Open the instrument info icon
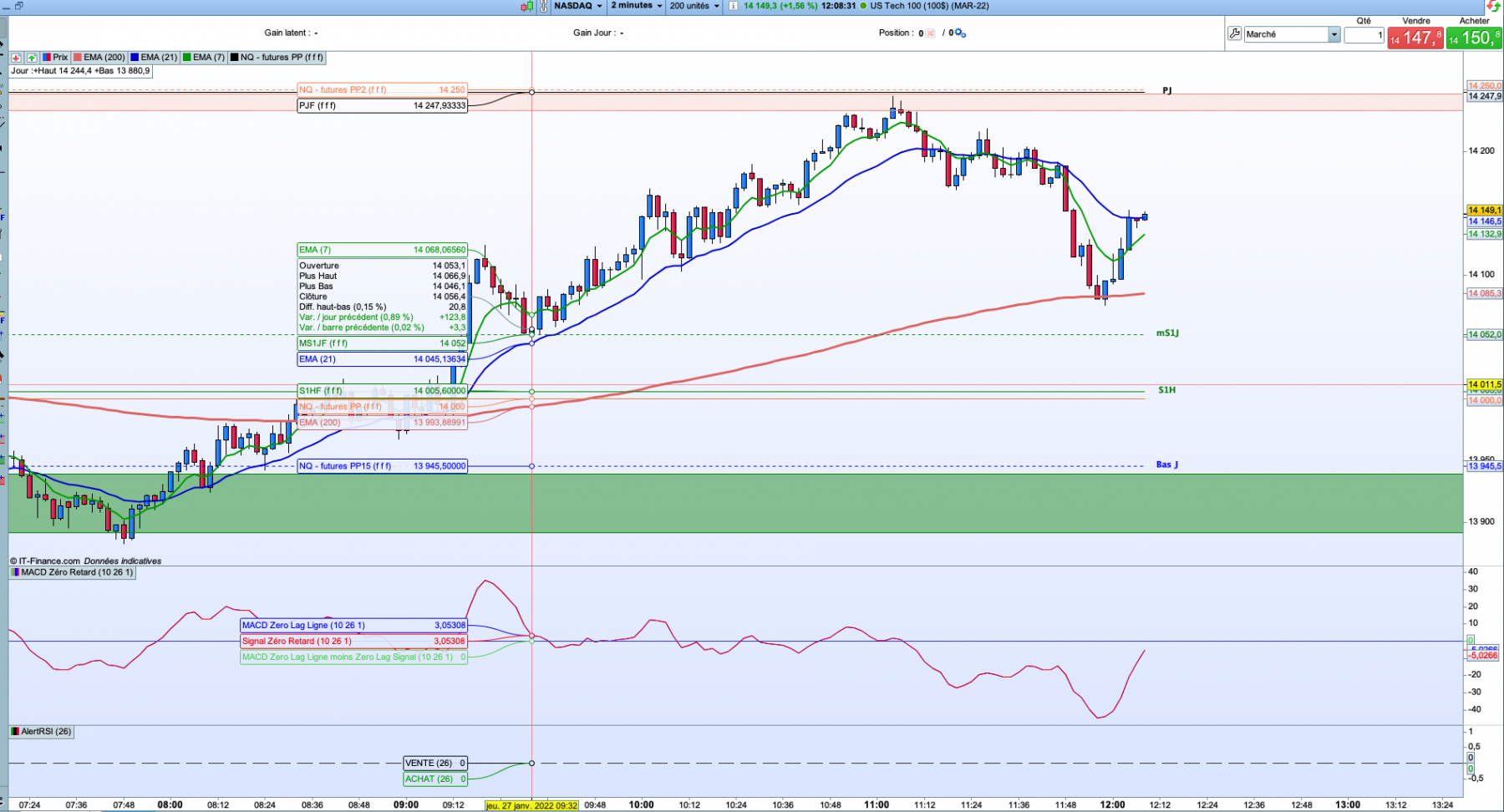Viewport: 1504px width, 812px height. 733,6
